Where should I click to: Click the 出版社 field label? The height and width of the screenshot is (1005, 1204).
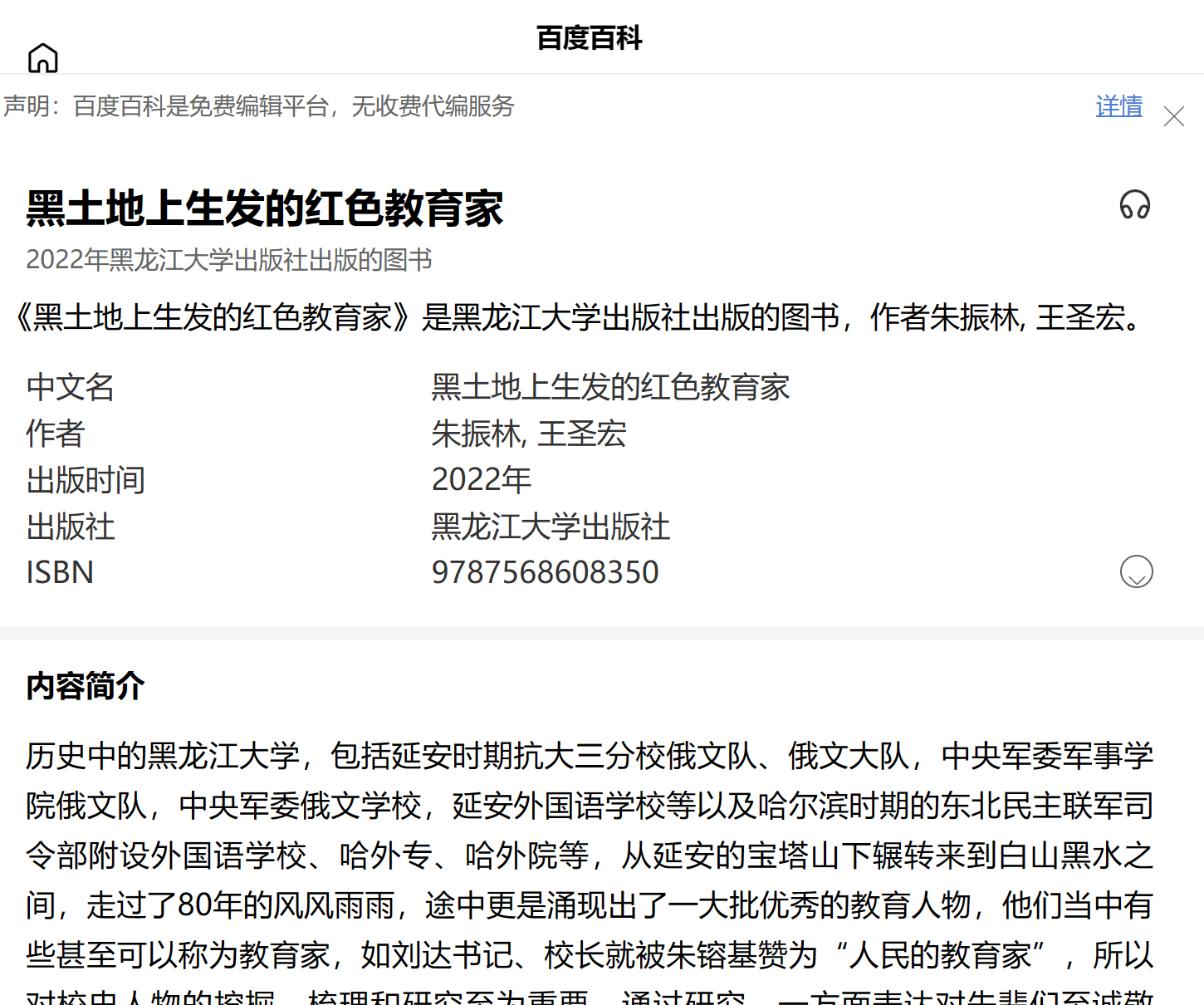(x=71, y=527)
